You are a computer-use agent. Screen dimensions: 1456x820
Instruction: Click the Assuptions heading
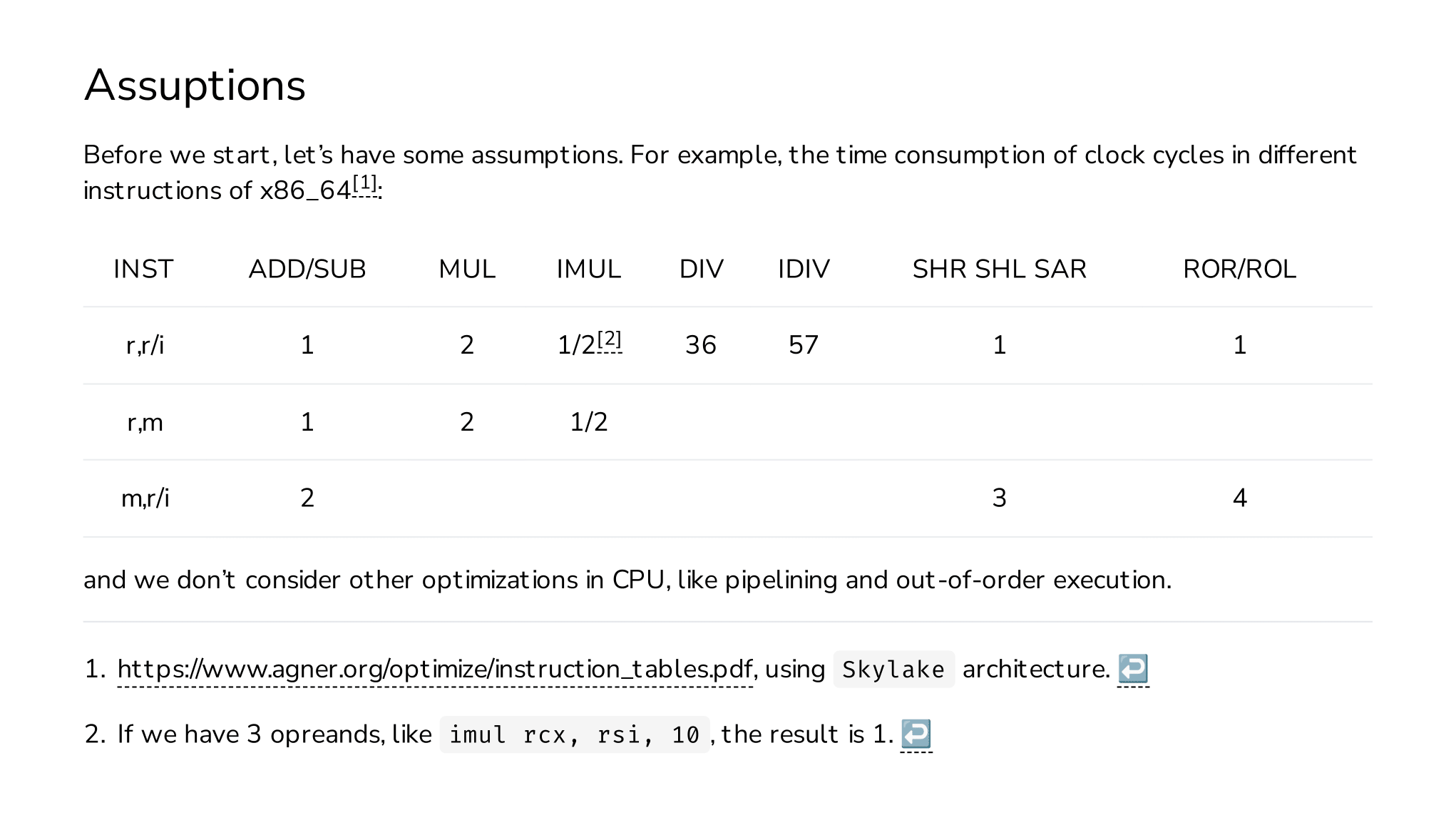(195, 86)
